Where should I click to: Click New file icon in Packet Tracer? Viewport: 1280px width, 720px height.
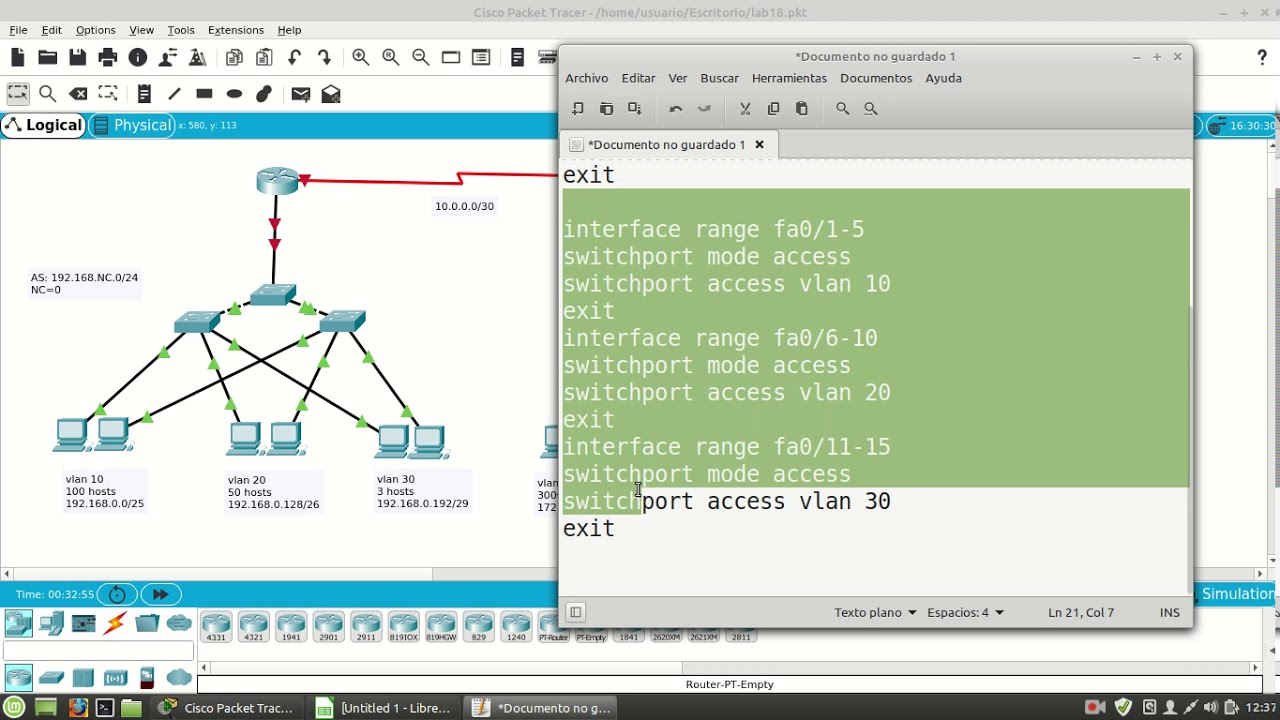[x=18, y=58]
